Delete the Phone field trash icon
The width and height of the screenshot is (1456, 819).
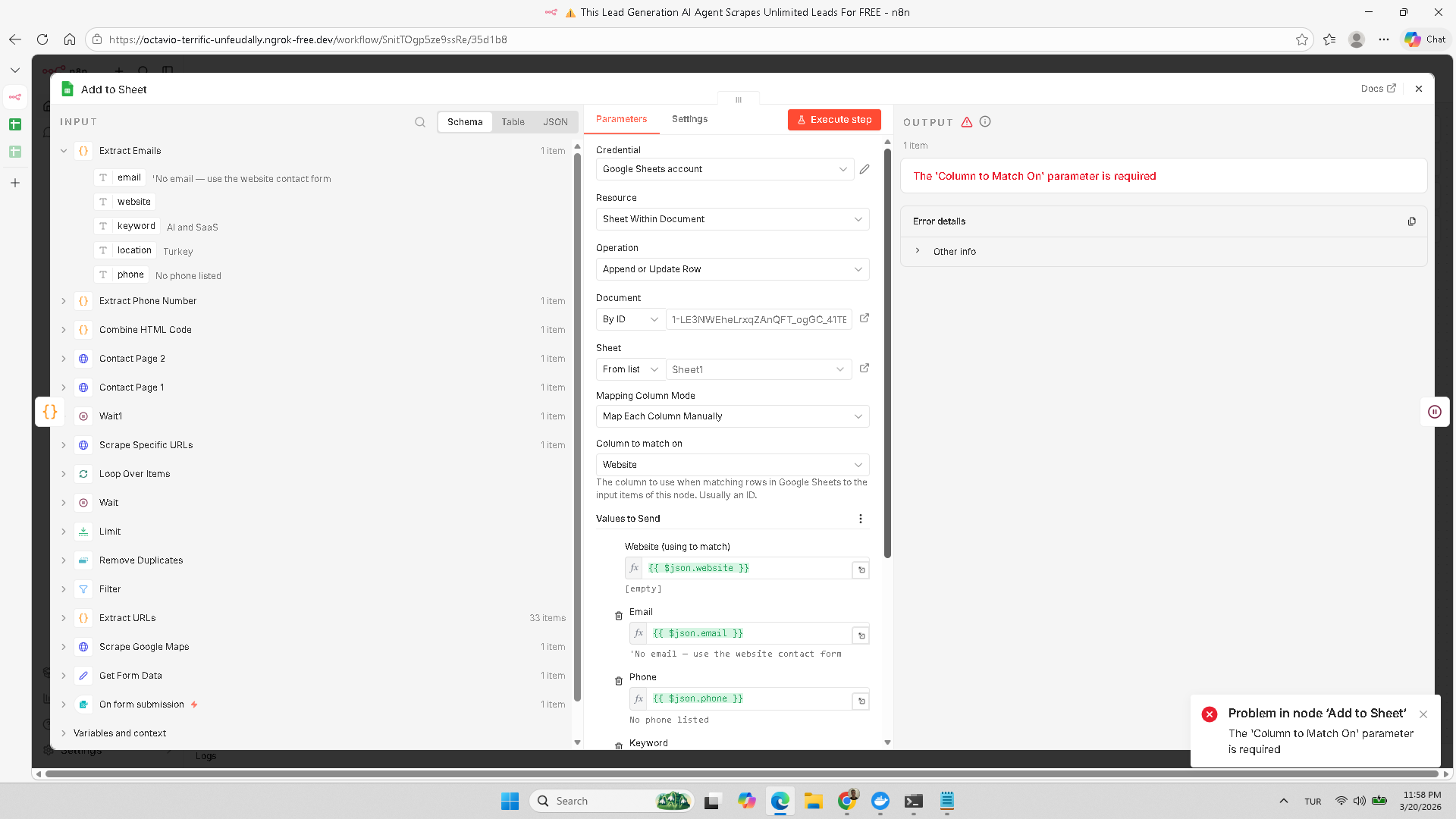click(x=619, y=681)
